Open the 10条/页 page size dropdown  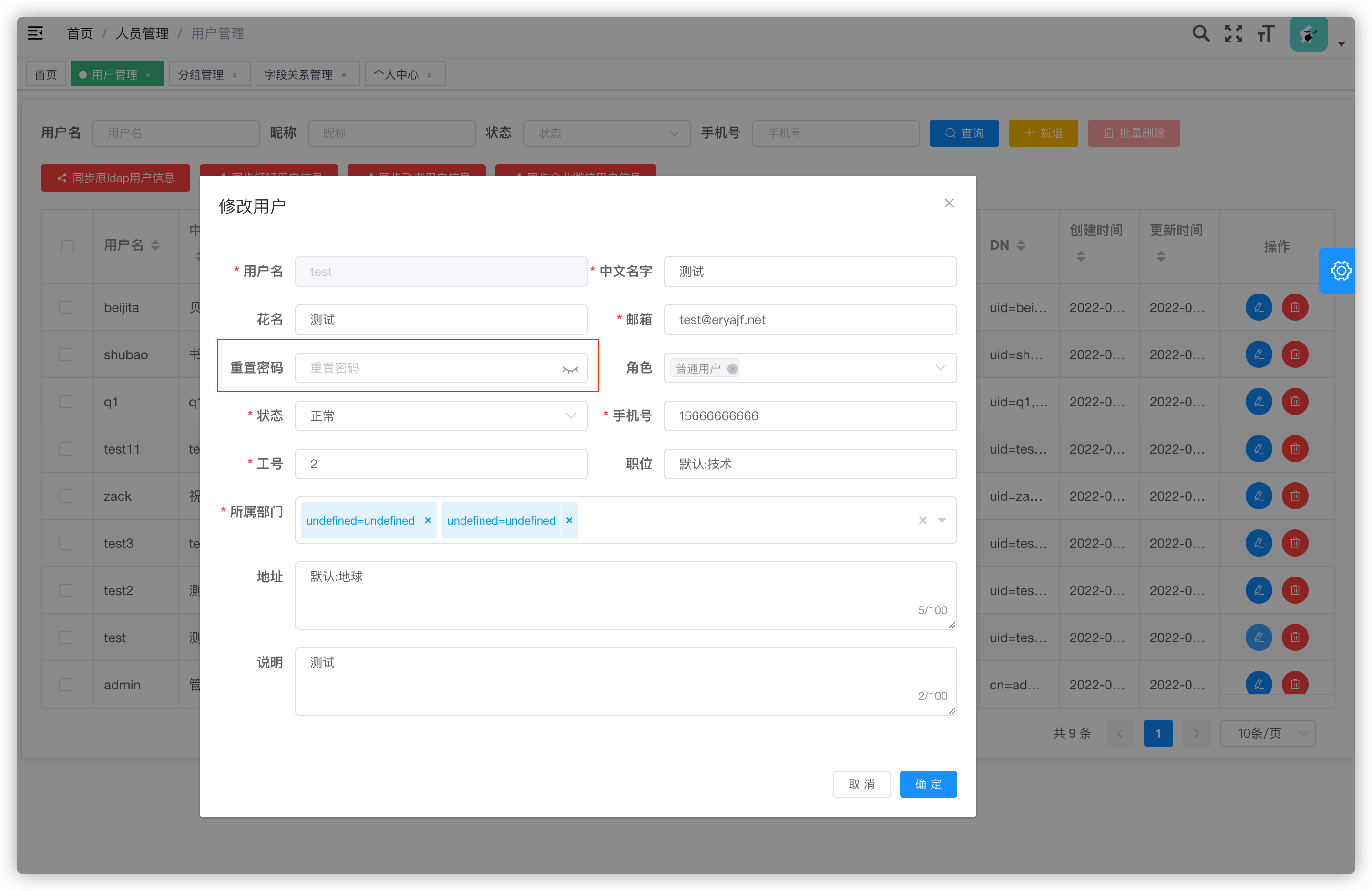(1268, 732)
